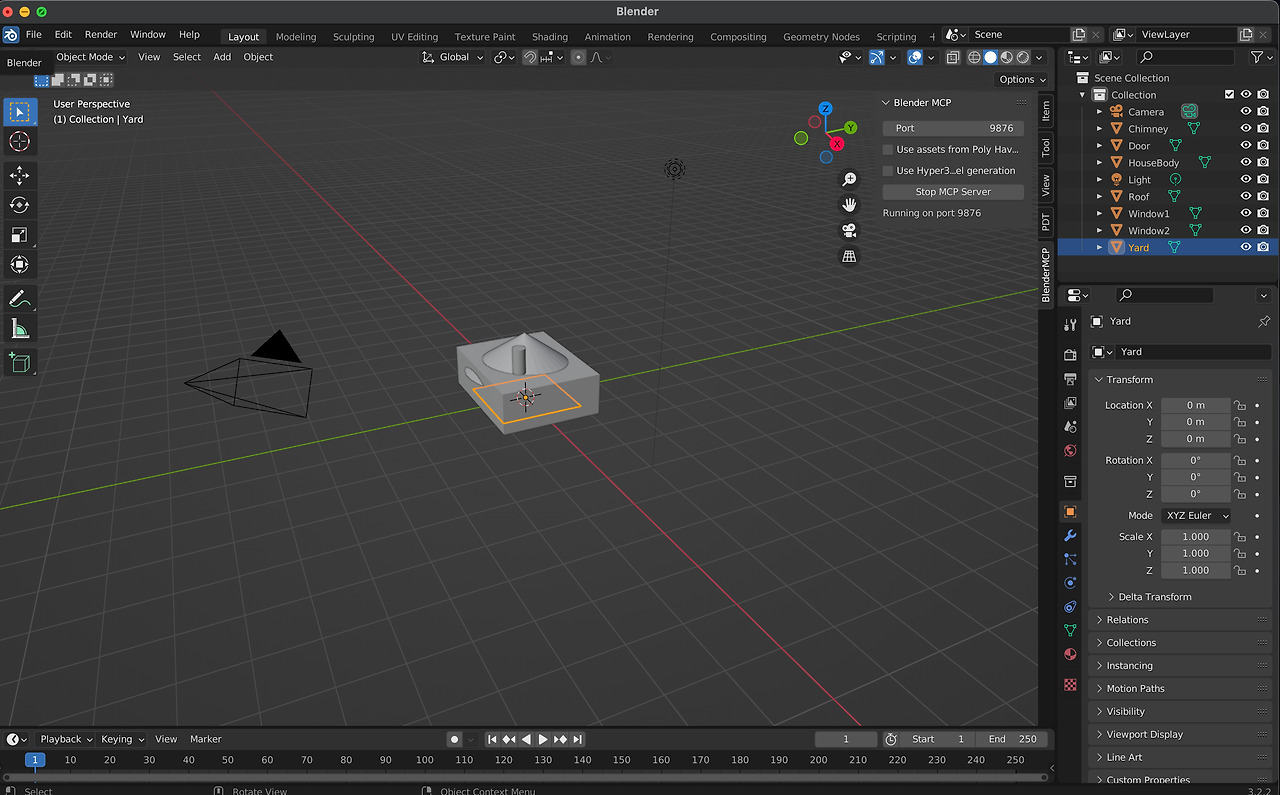
Task: Click the Stop MCP Server button
Action: click(x=953, y=192)
